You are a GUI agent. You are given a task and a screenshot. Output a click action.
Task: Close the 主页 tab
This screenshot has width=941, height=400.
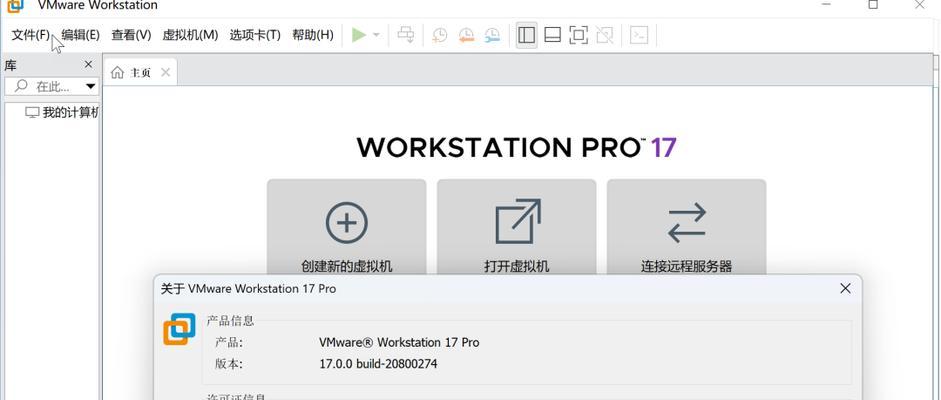(x=166, y=73)
